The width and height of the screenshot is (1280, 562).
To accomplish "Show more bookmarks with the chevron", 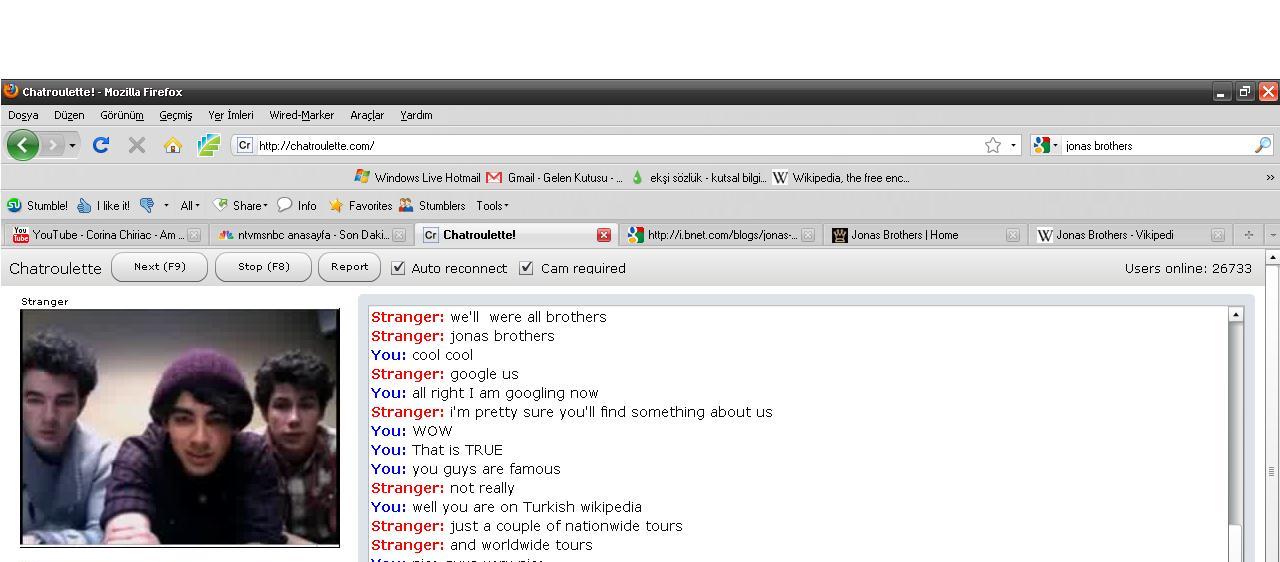I will [1270, 177].
